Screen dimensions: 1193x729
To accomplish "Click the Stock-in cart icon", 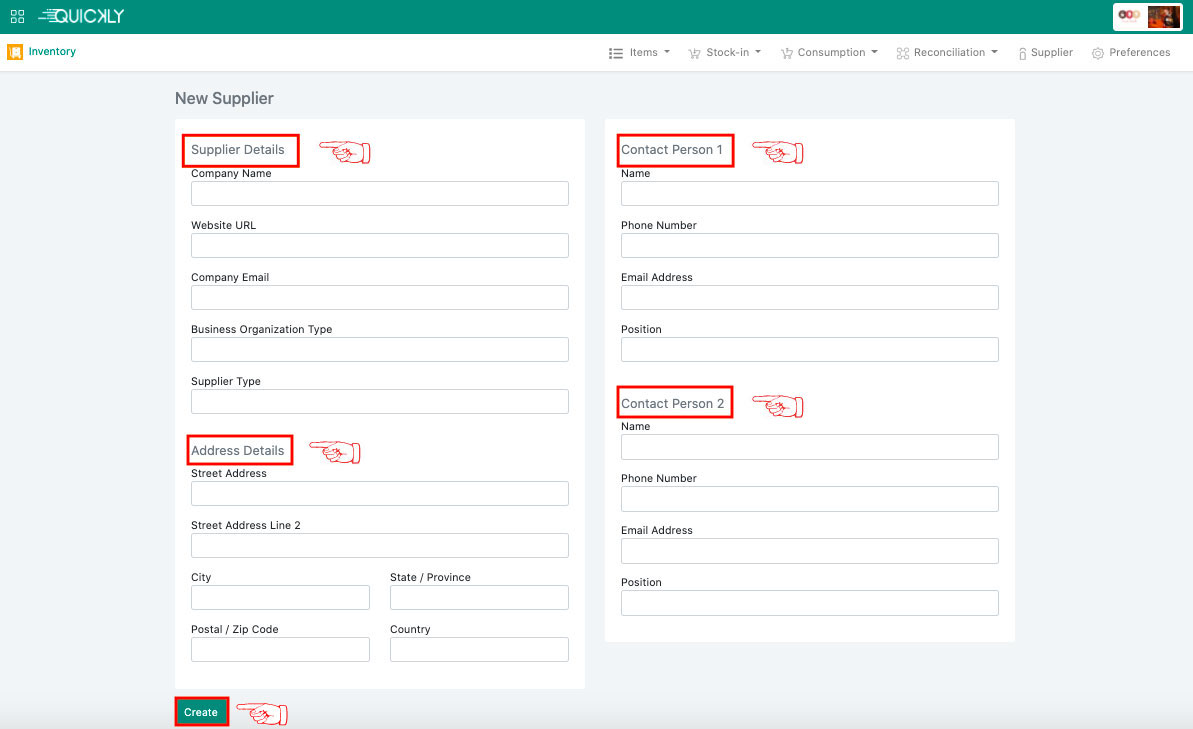I will pyautogui.click(x=694, y=53).
